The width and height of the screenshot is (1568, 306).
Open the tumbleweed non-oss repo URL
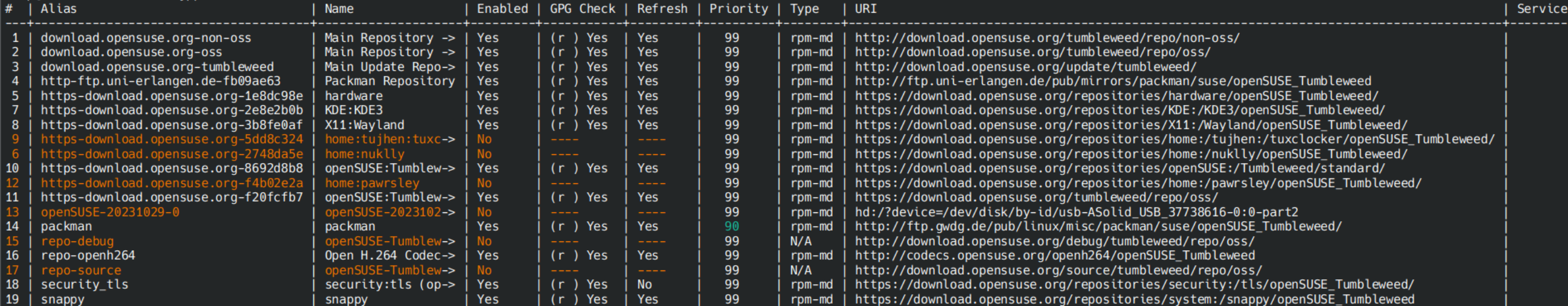(x=1046, y=38)
